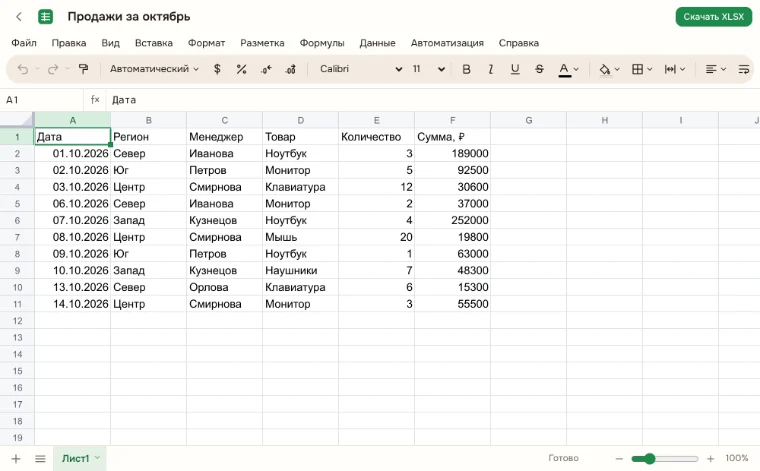Open the Вид menu
Screen dimensions: 760x471
[111, 43]
